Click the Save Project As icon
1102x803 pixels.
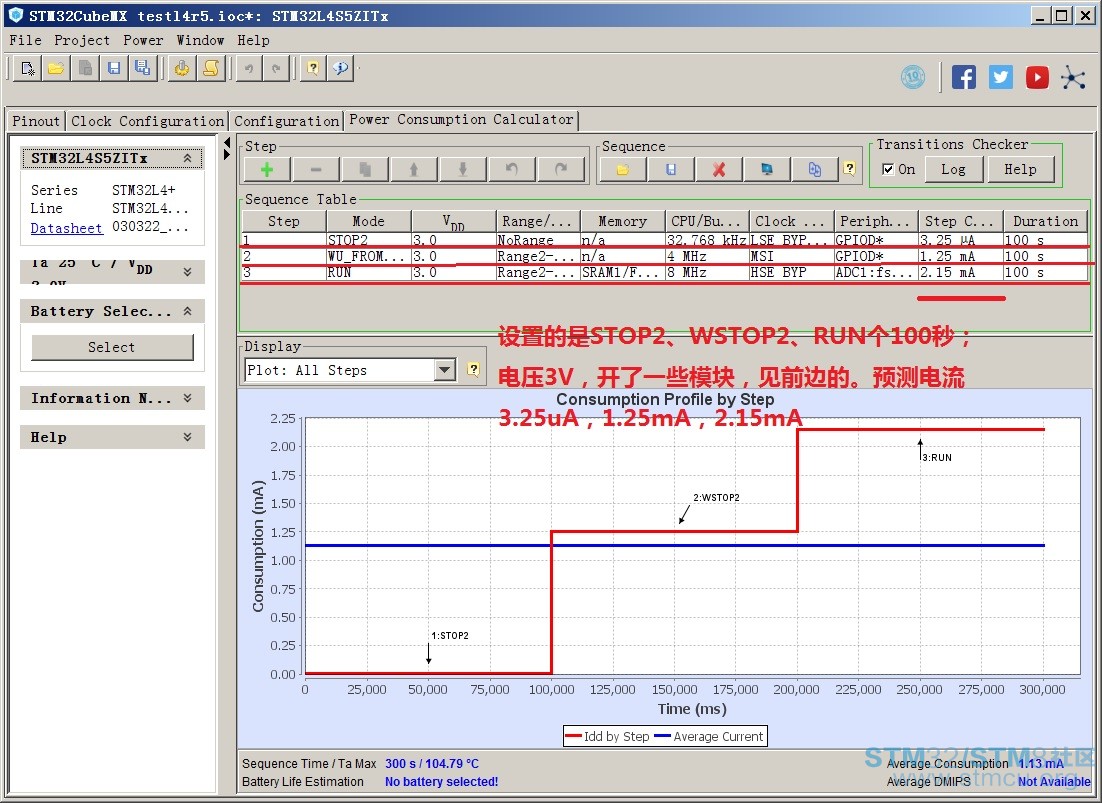point(142,68)
